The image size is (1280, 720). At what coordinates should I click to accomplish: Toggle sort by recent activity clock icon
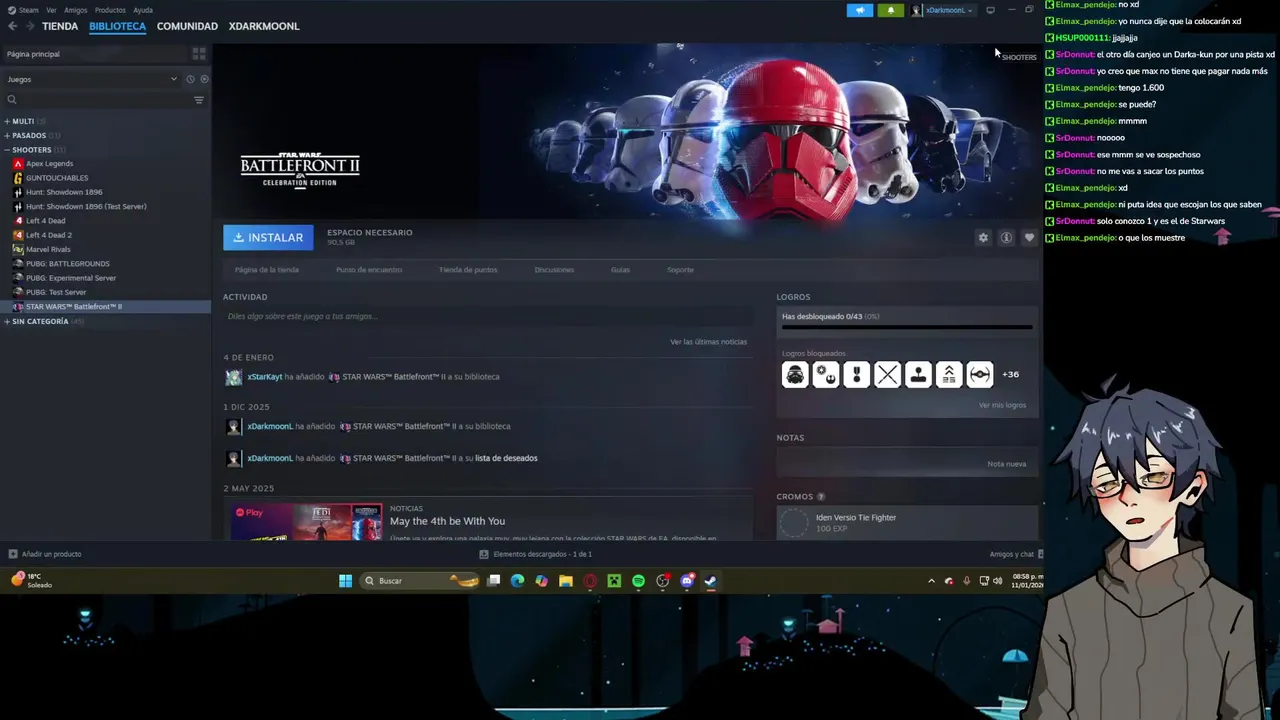pyautogui.click(x=190, y=79)
